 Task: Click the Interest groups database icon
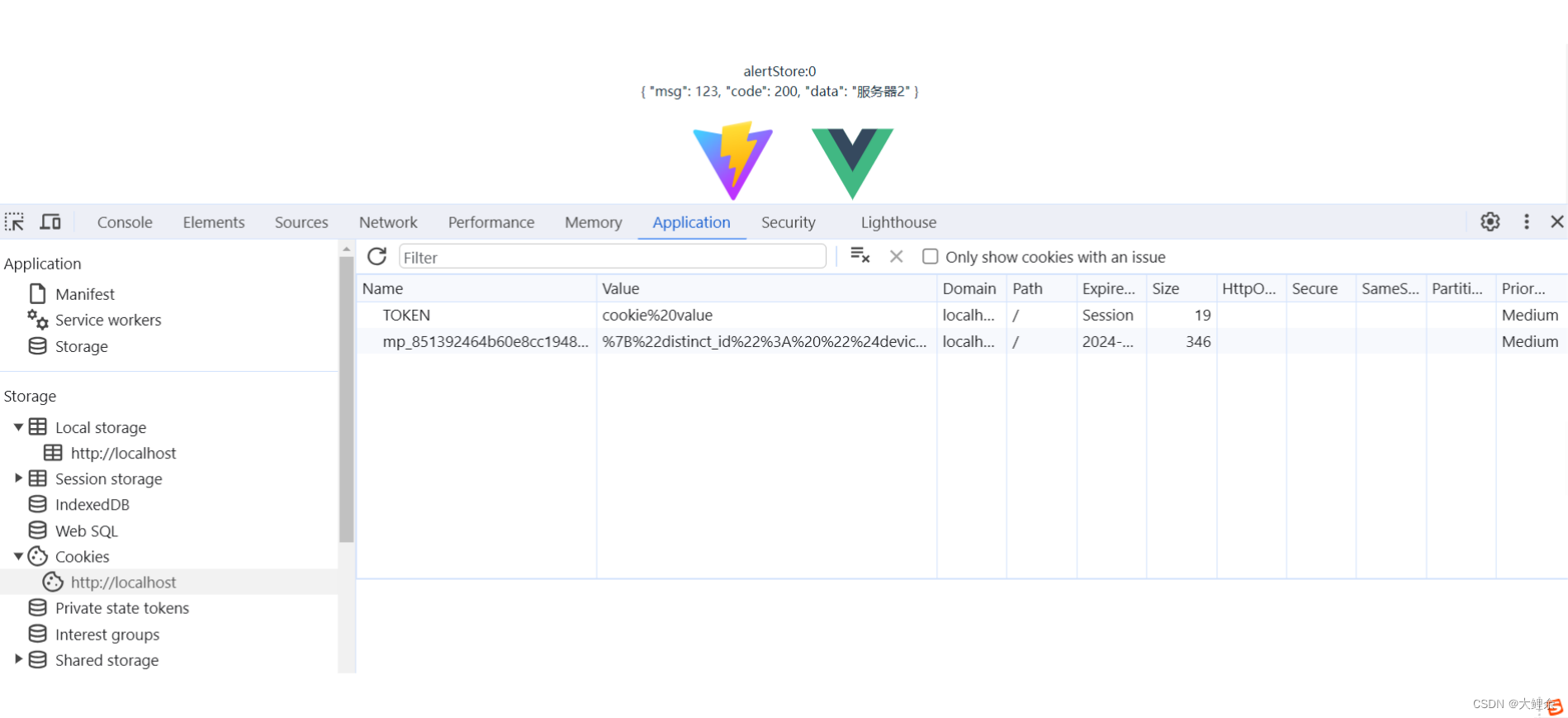click(x=37, y=634)
